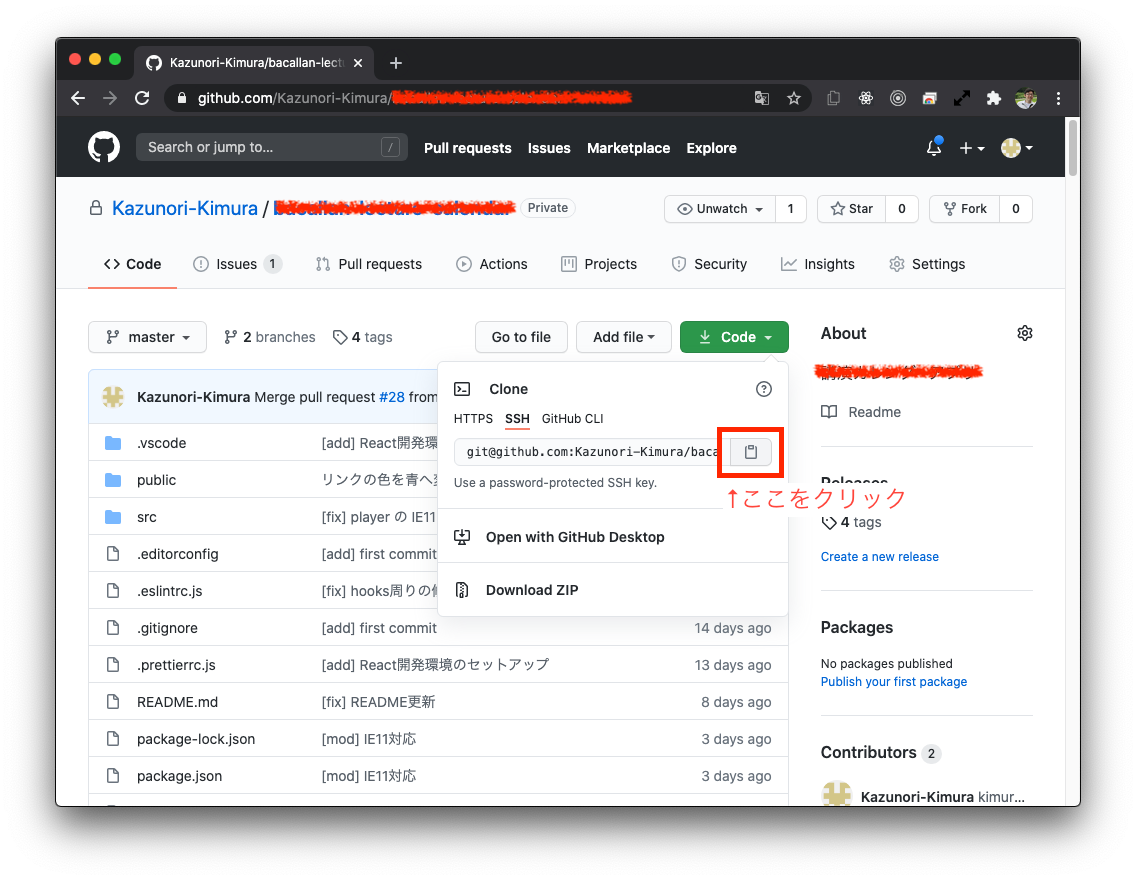This screenshot has width=1136, height=880.
Task: Click the src folder icon
Action: [x=113, y=516]
